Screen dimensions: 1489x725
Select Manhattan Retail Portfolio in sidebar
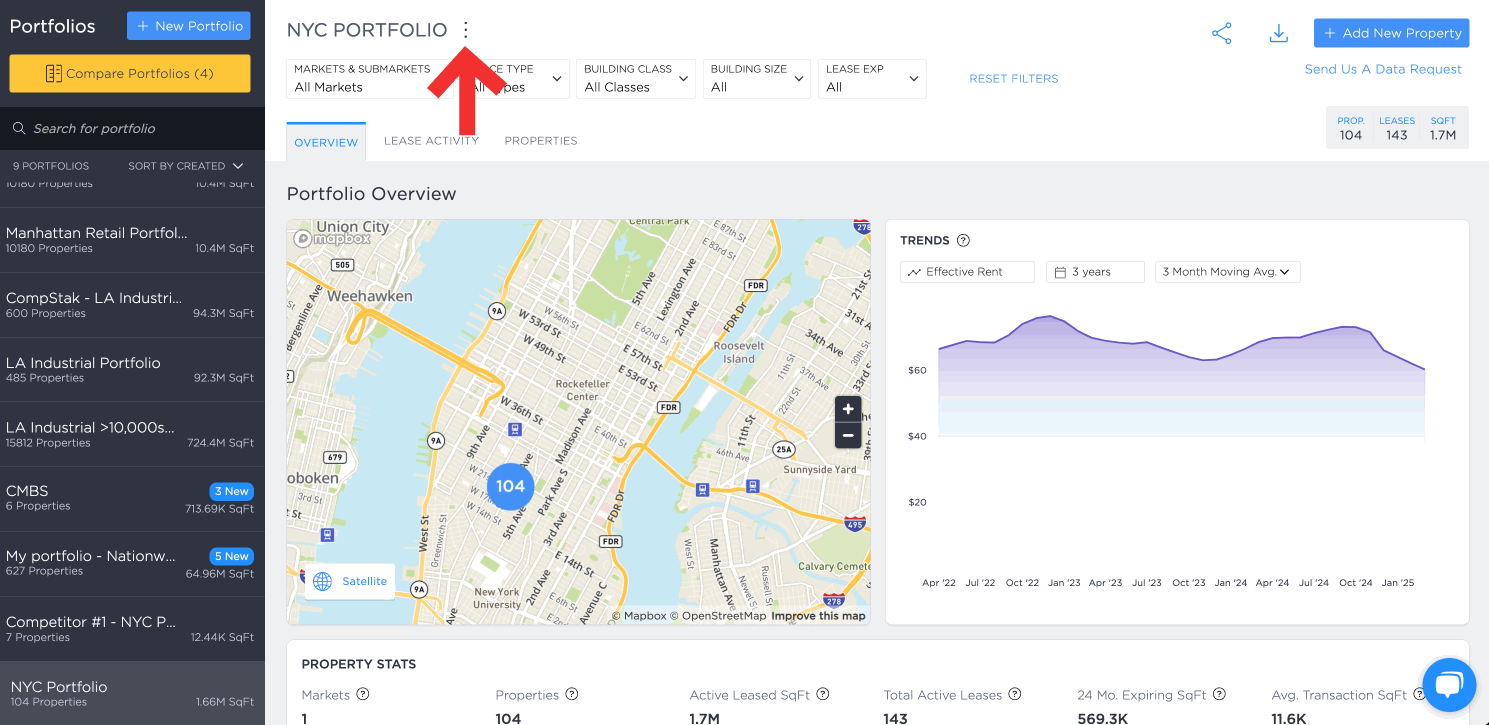point(132,240)
